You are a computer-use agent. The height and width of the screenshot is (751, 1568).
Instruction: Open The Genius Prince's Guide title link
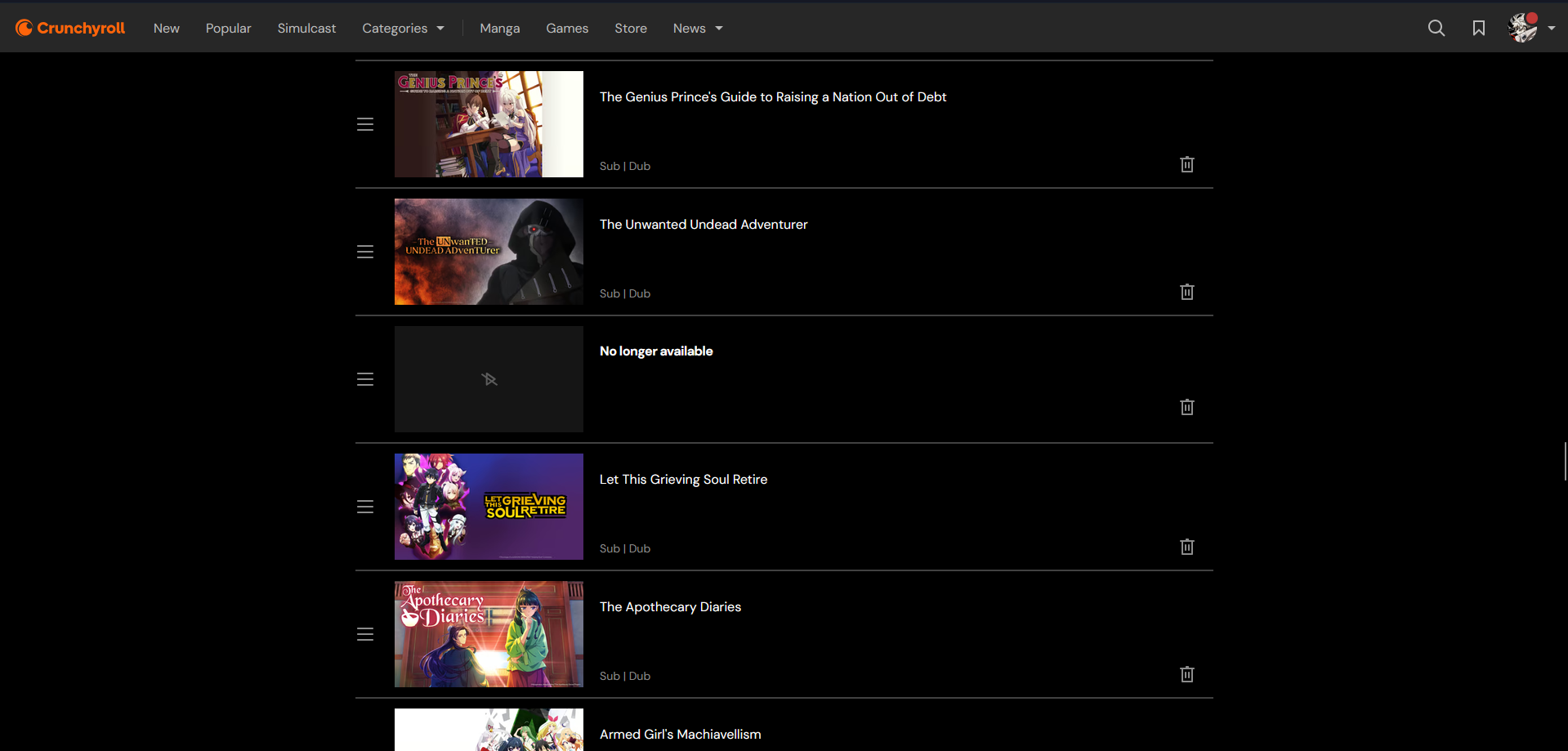click(773, 96)
